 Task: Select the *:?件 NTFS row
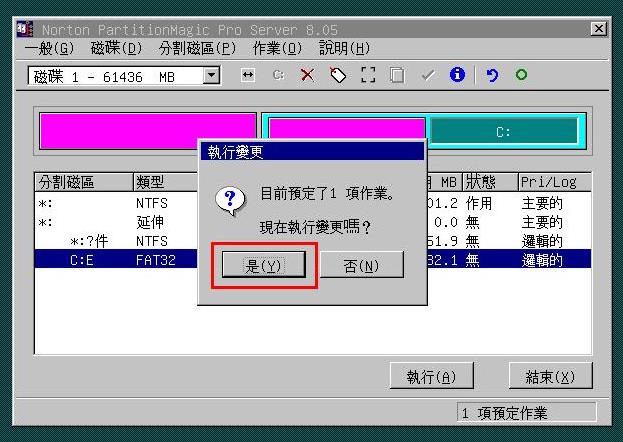click(313, 241)
